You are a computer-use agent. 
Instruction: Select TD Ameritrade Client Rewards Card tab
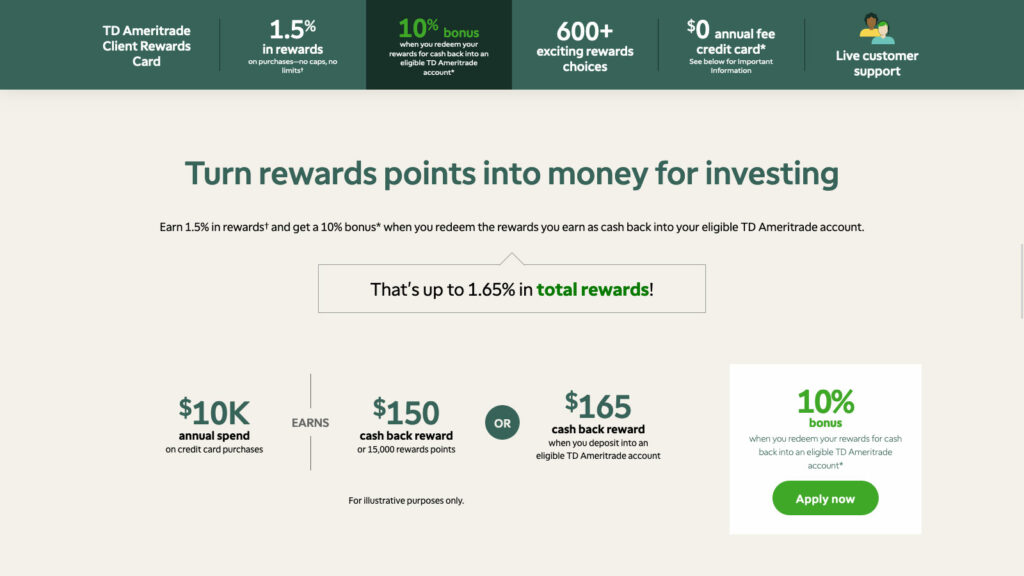tap(146, 46)
